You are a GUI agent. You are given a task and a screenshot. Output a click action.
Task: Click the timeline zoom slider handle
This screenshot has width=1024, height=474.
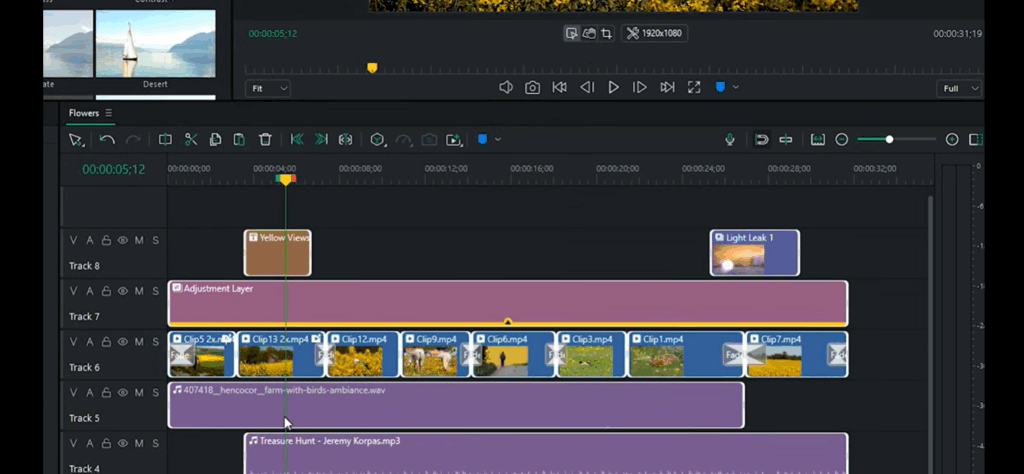tap(889, 140)
